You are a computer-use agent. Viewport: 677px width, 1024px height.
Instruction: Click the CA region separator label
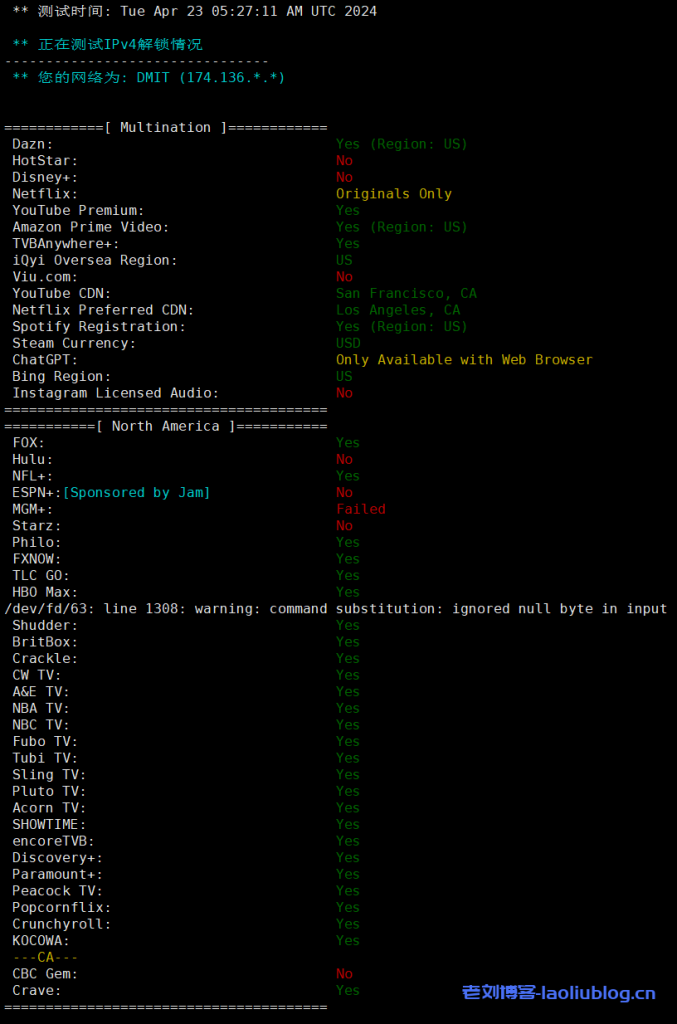(45, 957)
